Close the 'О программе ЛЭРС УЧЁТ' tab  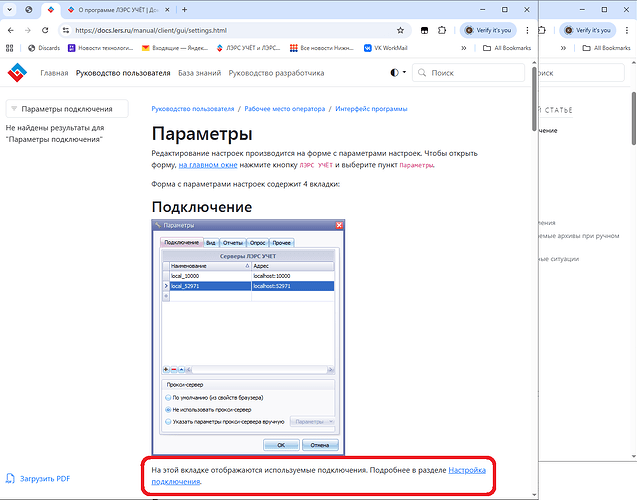coord(167,10)
